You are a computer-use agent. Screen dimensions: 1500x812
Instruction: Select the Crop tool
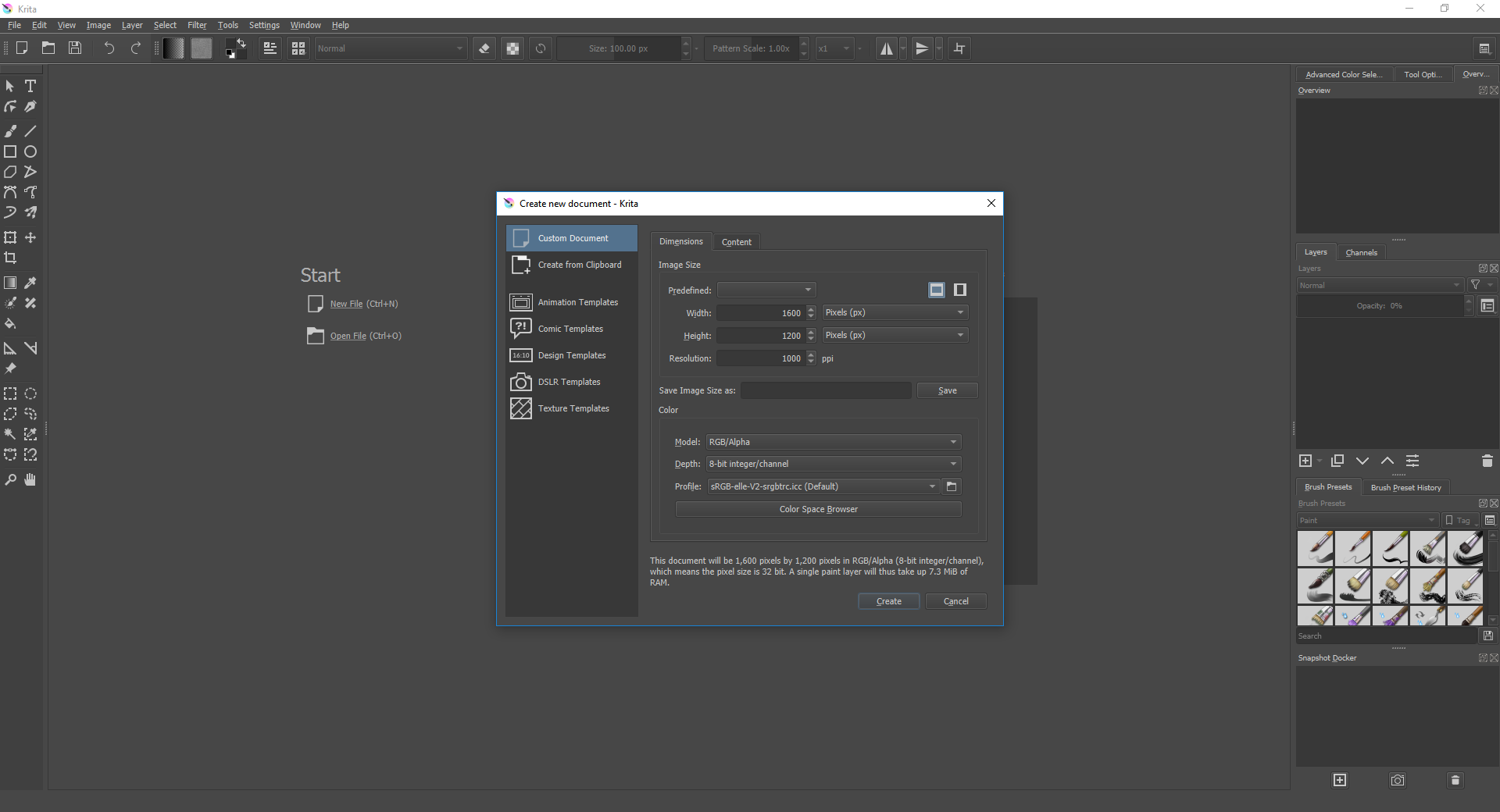10,258
